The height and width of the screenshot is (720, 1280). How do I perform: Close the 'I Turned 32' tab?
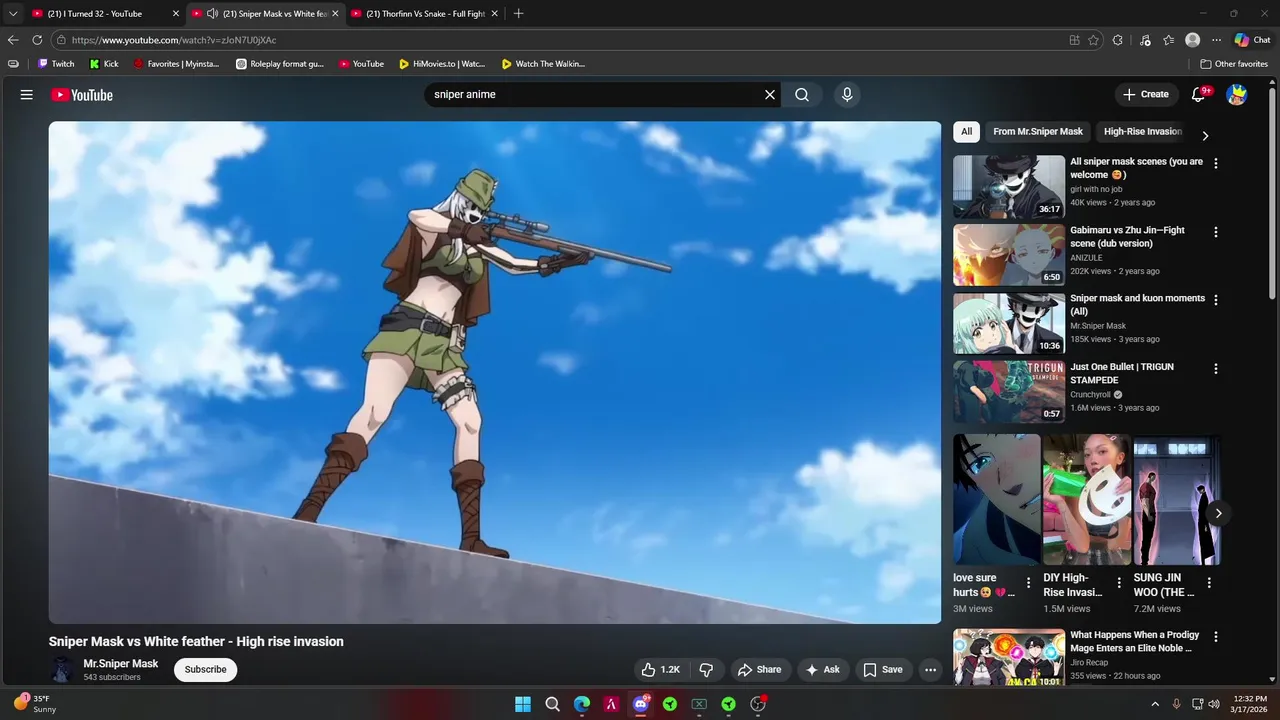176,14
